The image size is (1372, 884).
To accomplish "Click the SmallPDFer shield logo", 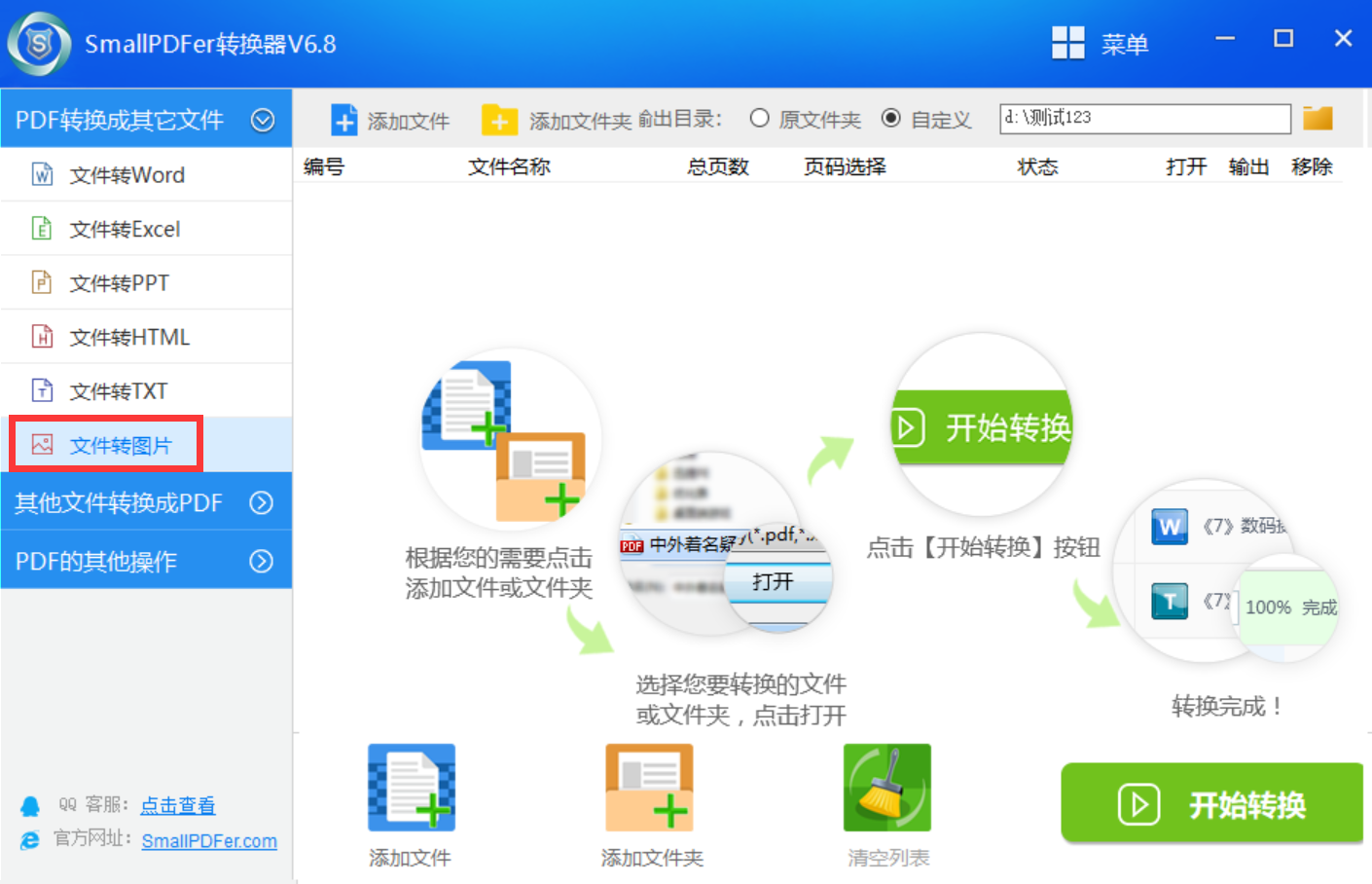I will pyautogui.click(x=39, y=44).
